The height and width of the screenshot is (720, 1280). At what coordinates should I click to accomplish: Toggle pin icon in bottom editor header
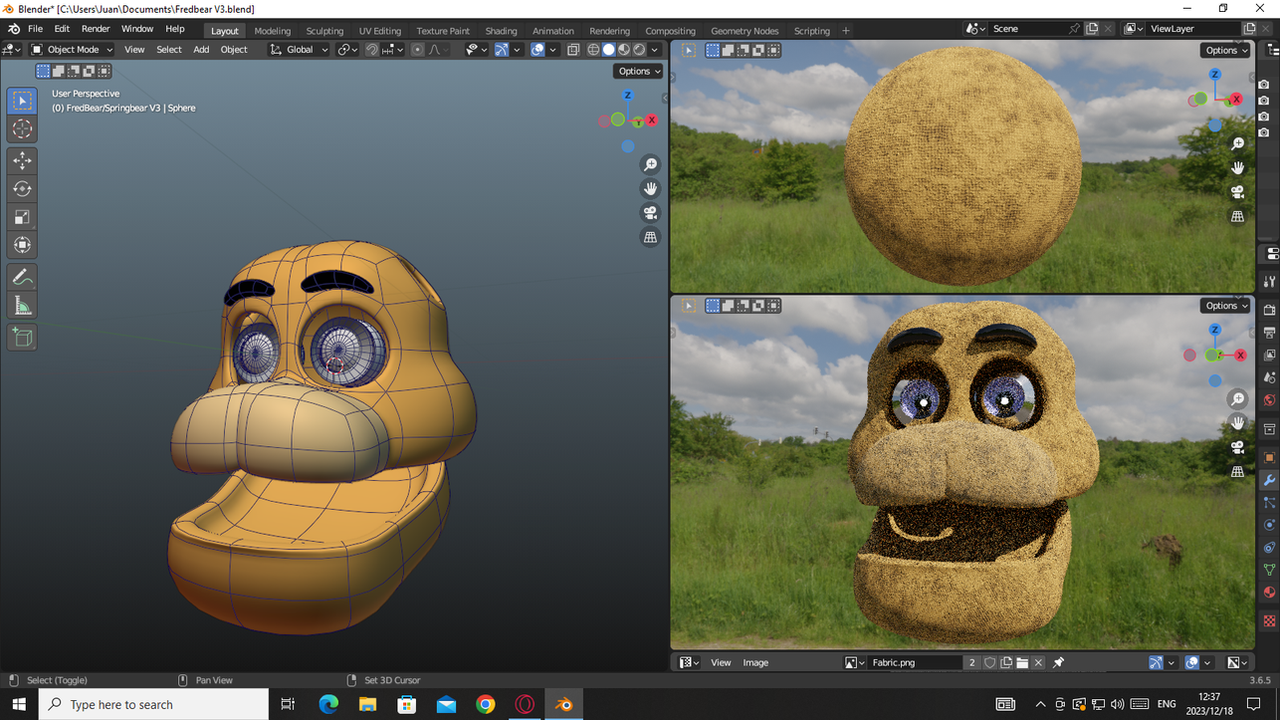(x=1059, y=663)
